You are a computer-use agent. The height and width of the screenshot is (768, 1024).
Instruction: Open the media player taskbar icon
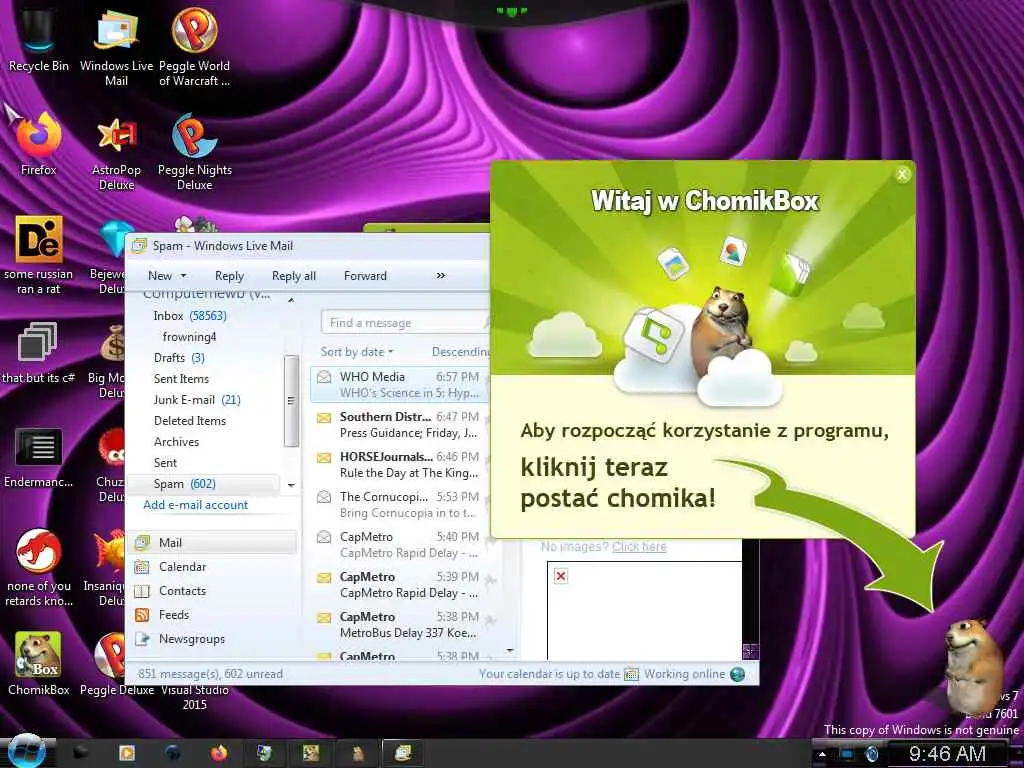point(127,753)
